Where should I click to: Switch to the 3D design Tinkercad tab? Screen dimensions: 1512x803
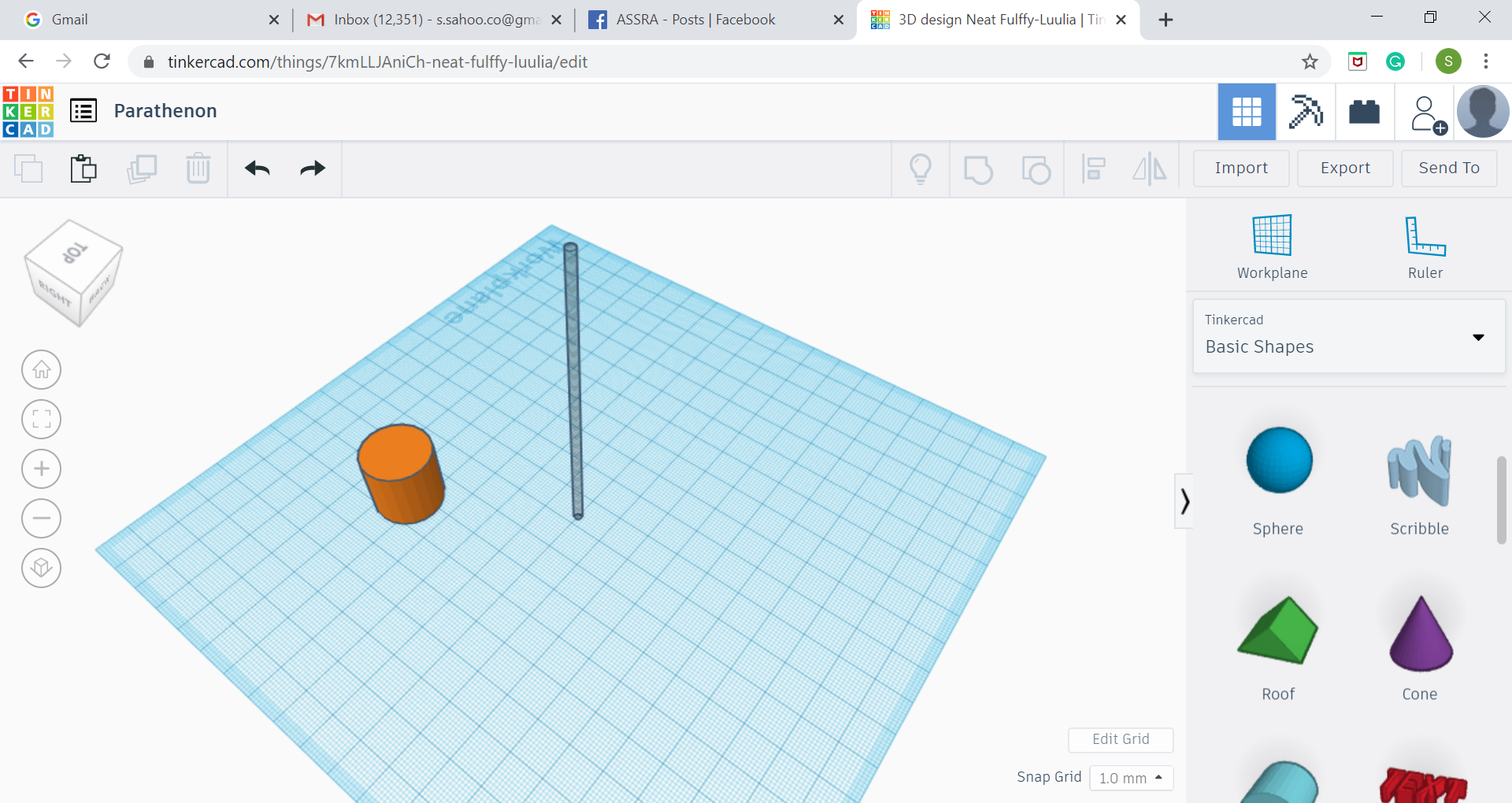(x=999, y=20)
